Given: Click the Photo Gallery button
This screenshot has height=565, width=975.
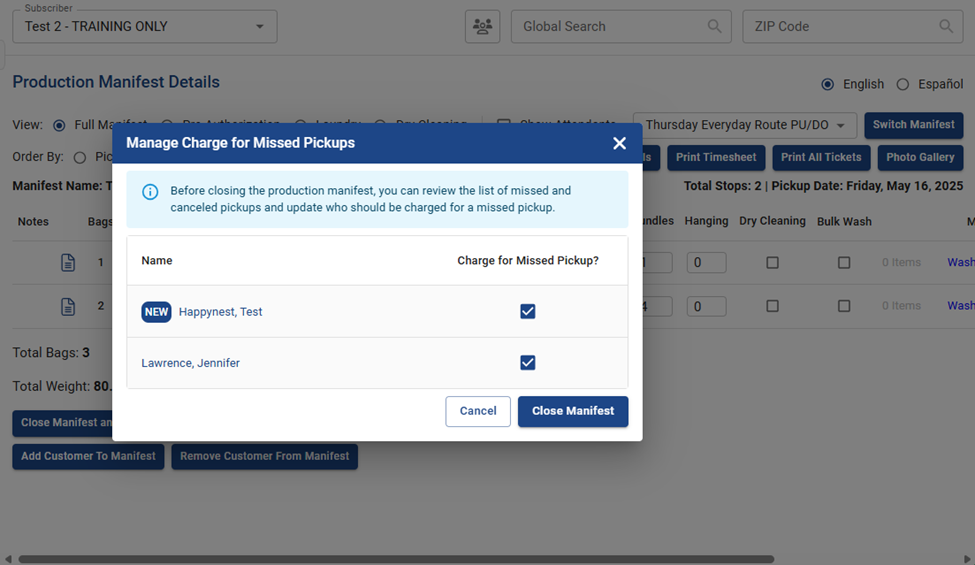Looking at the screenshot, I should pyautogui.click(x=920, y=157).
